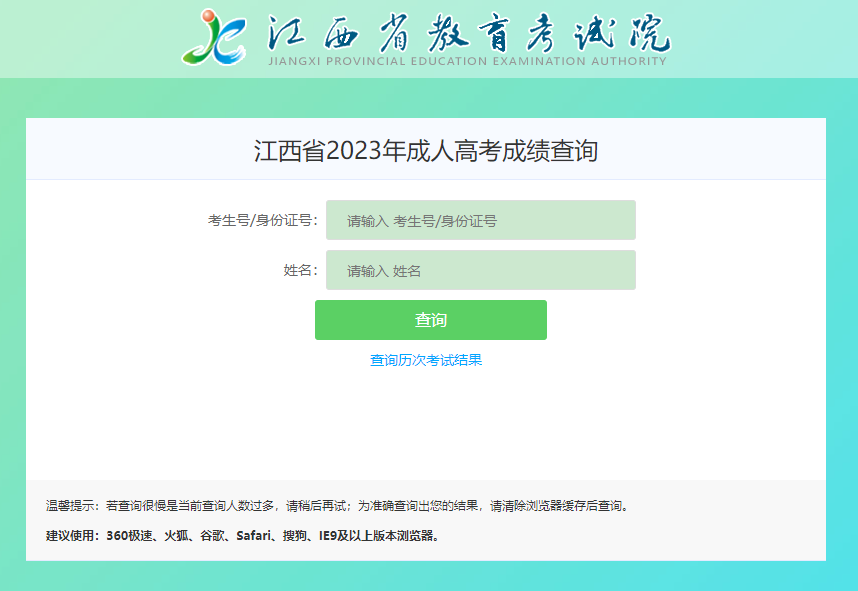Image resolution: width=858 pixels, height=591 pixels.
Task: Click the 360极速 browser name
Action: (129, 535)
